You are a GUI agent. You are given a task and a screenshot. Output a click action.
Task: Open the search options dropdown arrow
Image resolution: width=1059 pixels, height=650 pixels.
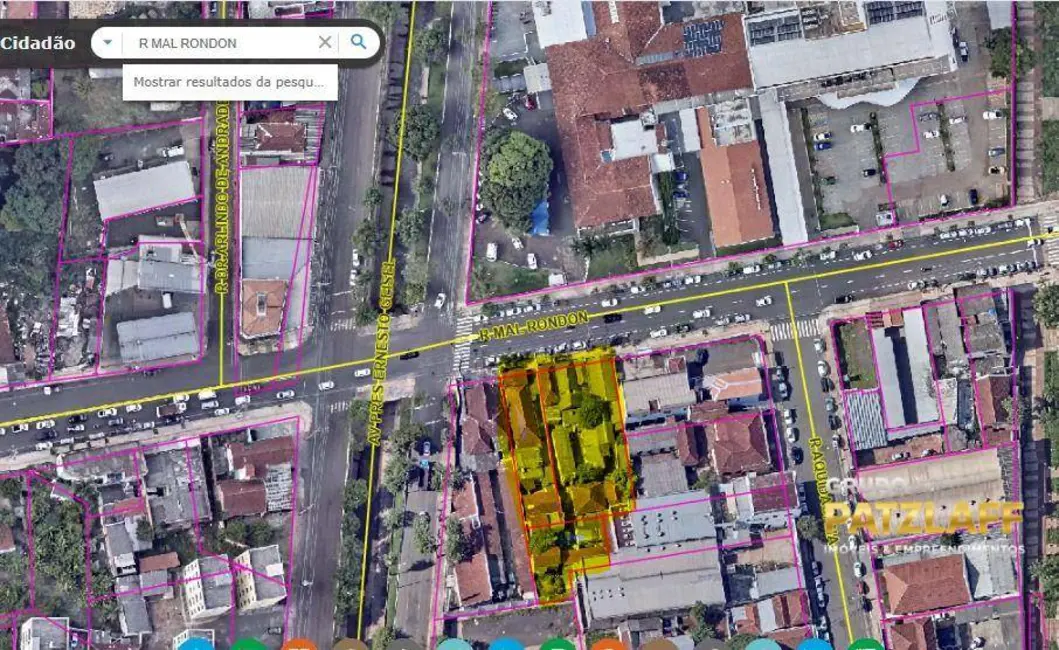click(x=107, y=43)
